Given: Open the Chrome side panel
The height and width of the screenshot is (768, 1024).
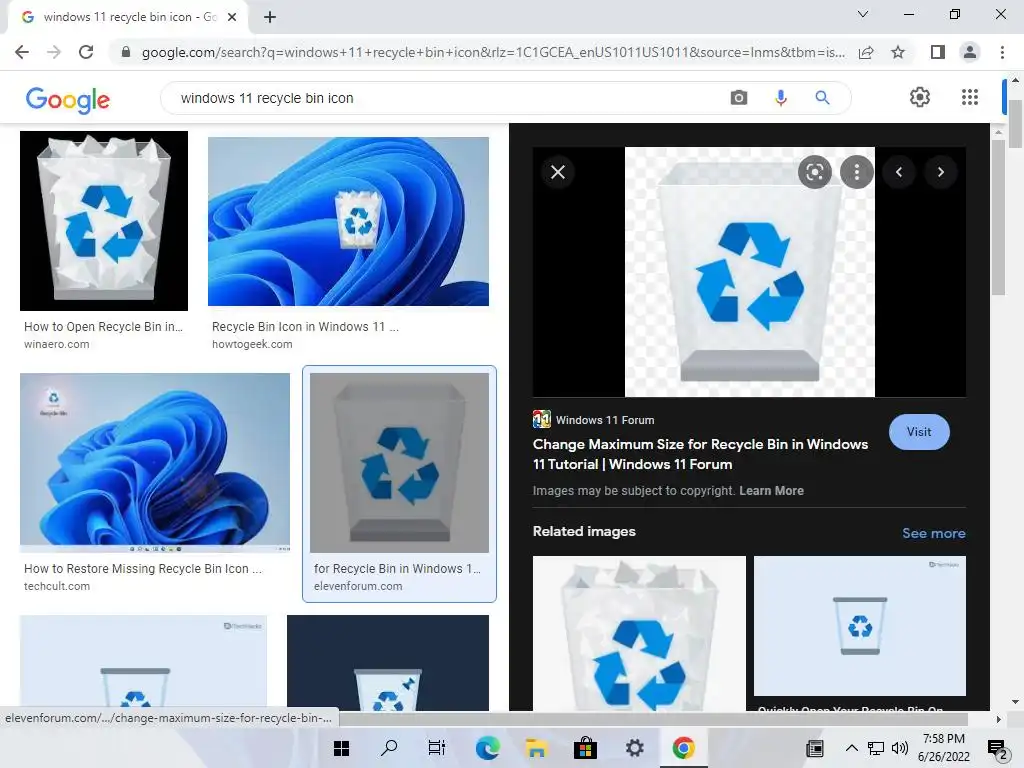Looking at the screenshot, I should pyautogui.click(x=938, y=52).
